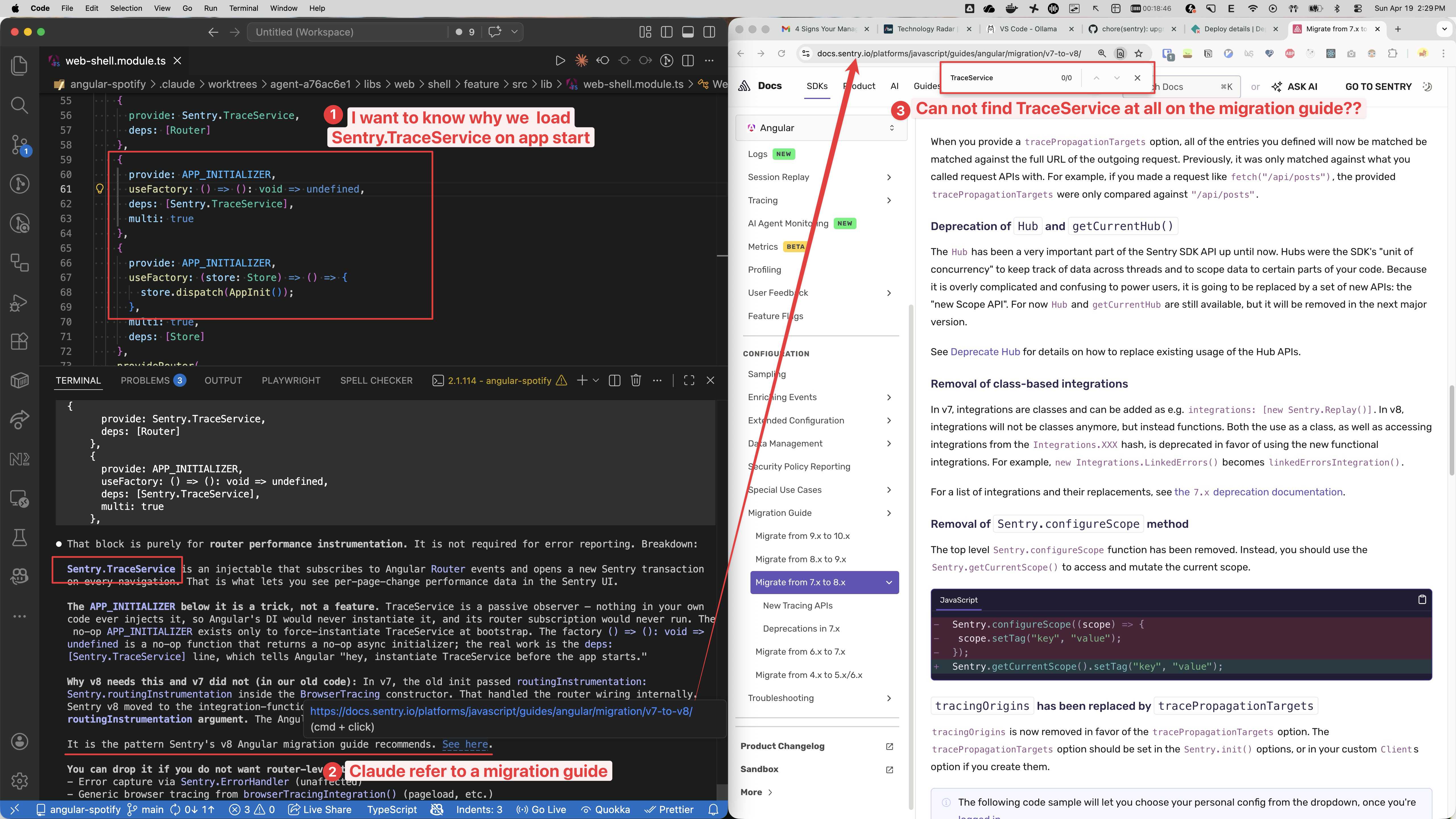Image resolution: width=1456 pixels, height=819 pixels.
Task: Open the Terminal menu in menu bar
Action: click(x=244, y=8)
